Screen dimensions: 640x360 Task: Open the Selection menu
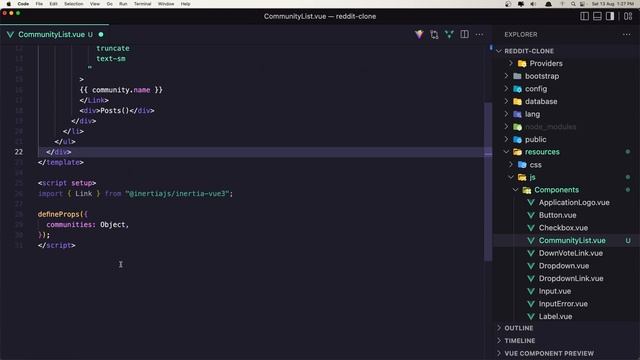[x=73, y=4]
